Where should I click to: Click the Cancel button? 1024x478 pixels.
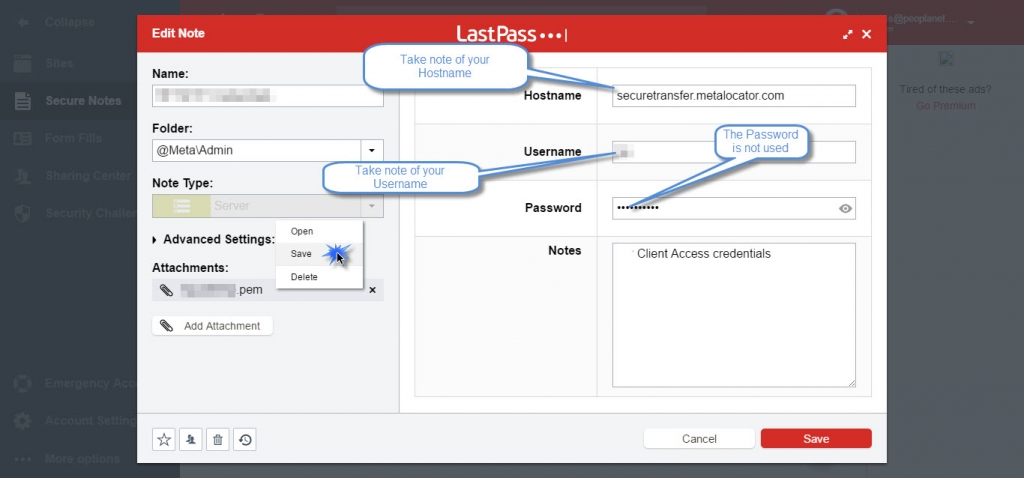tap(699, 439)
